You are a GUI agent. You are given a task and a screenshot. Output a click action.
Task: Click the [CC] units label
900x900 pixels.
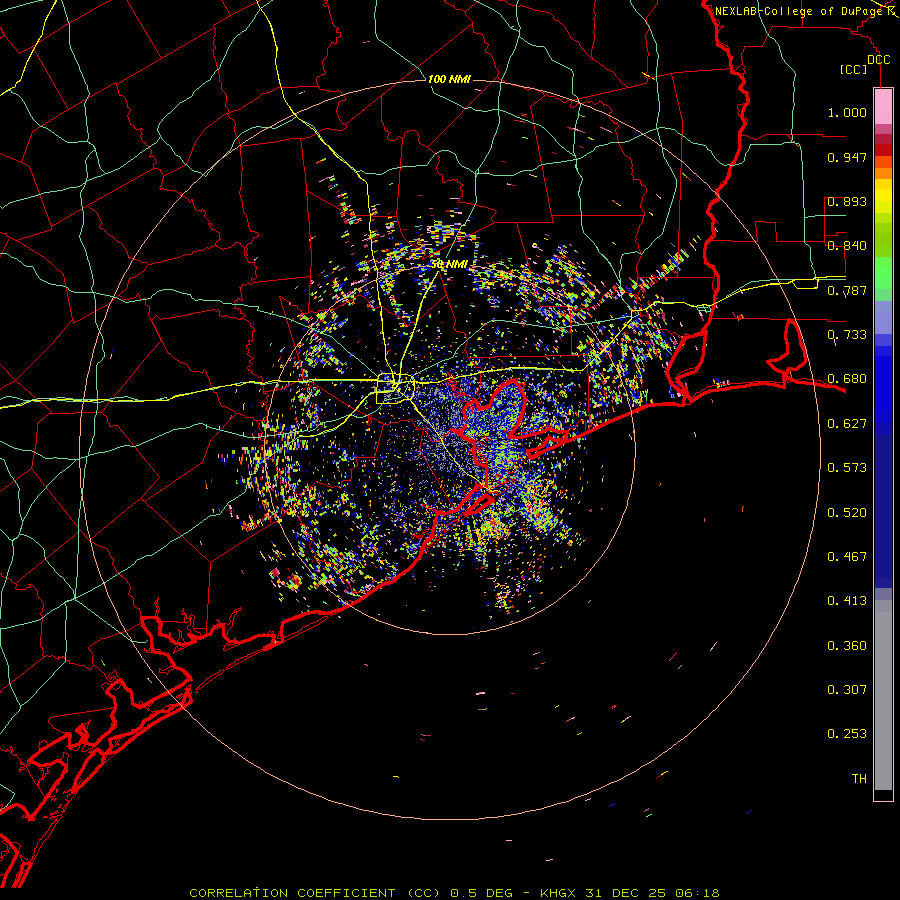coord(854,69)
